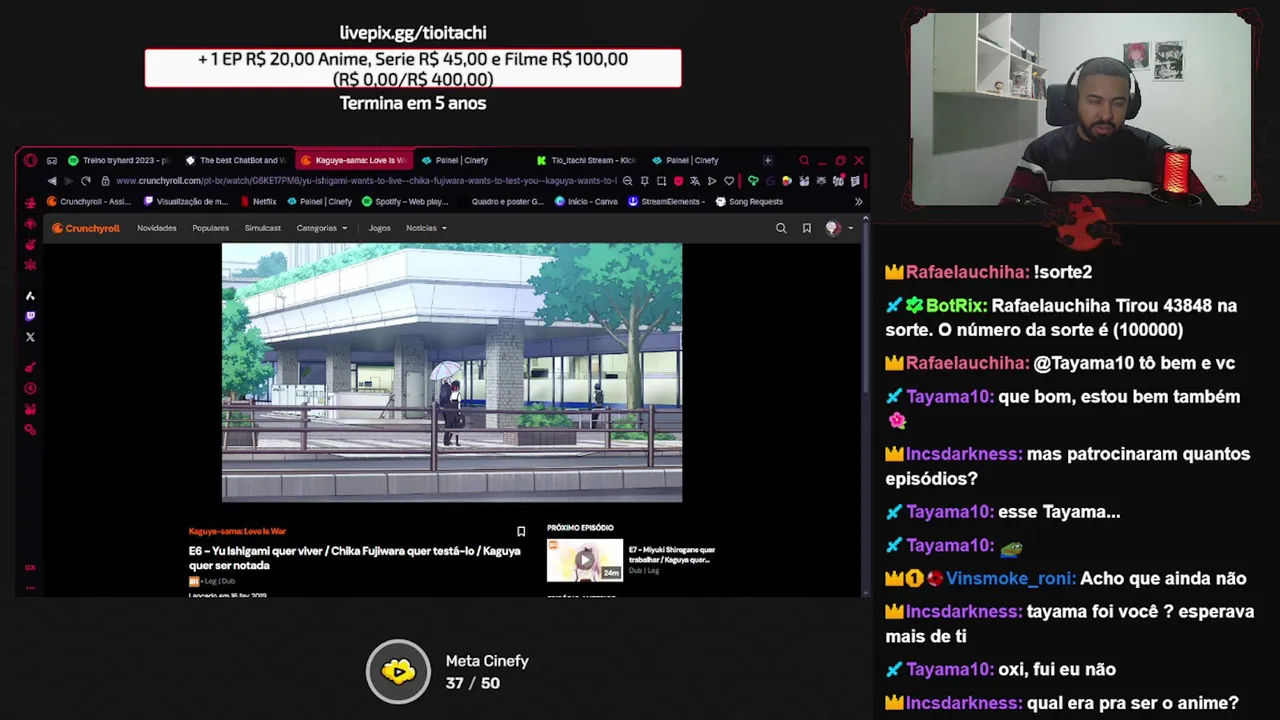Switch to Treino tryhard 2023 tab
1280x720 pixels.
pyautogui.click(x=119, y=160)
